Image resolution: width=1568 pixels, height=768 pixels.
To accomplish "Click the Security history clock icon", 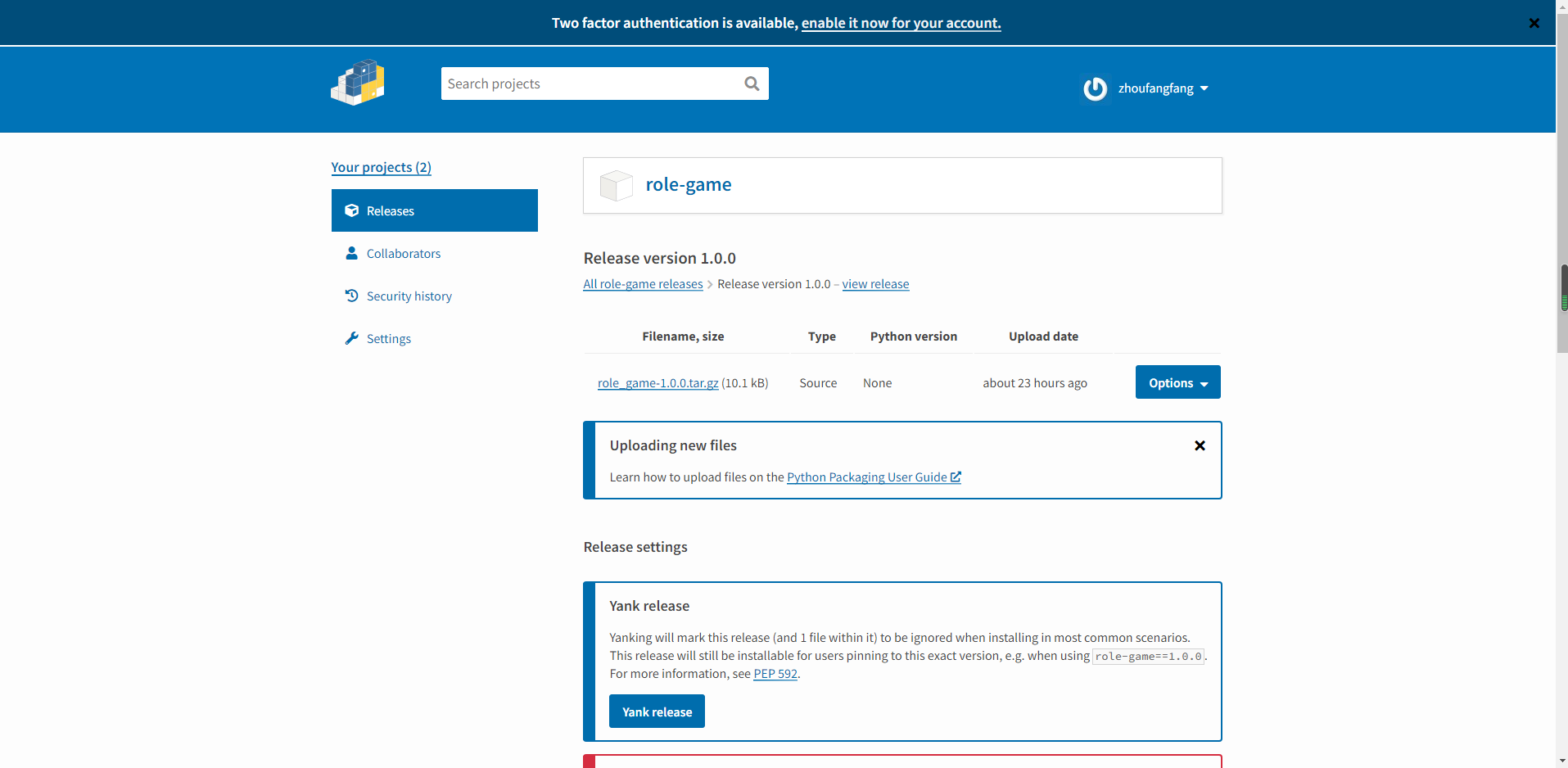I will click(352, 296).
